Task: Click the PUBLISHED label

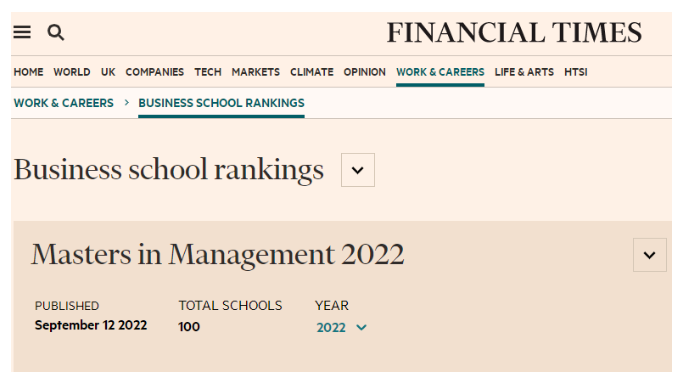Action: coord(67,306)
